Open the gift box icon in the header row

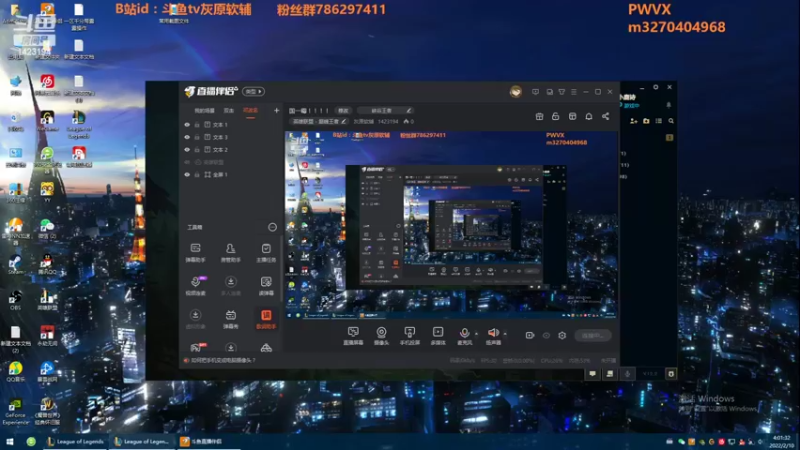[539, 116]
